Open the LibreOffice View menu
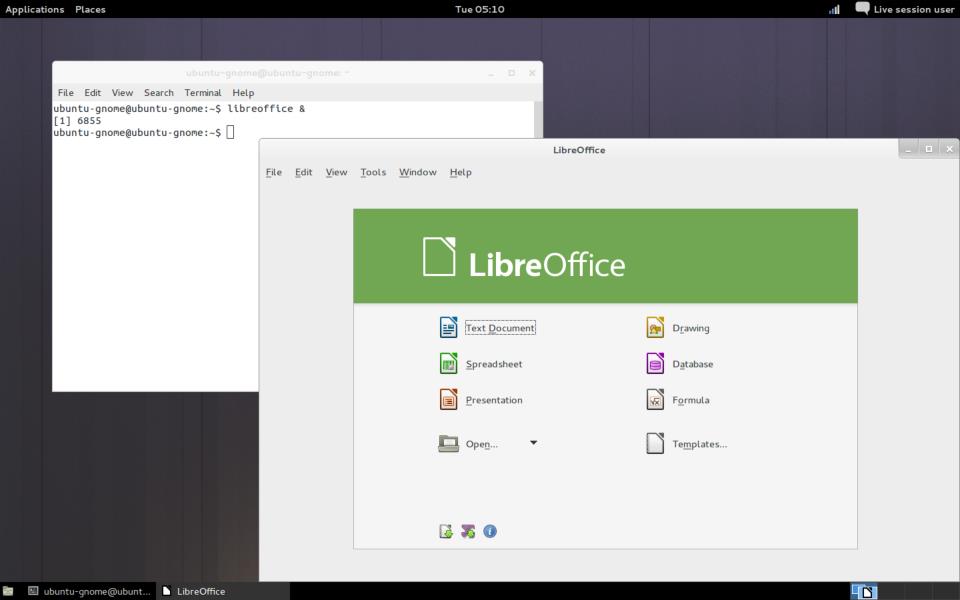 (337, 173)
